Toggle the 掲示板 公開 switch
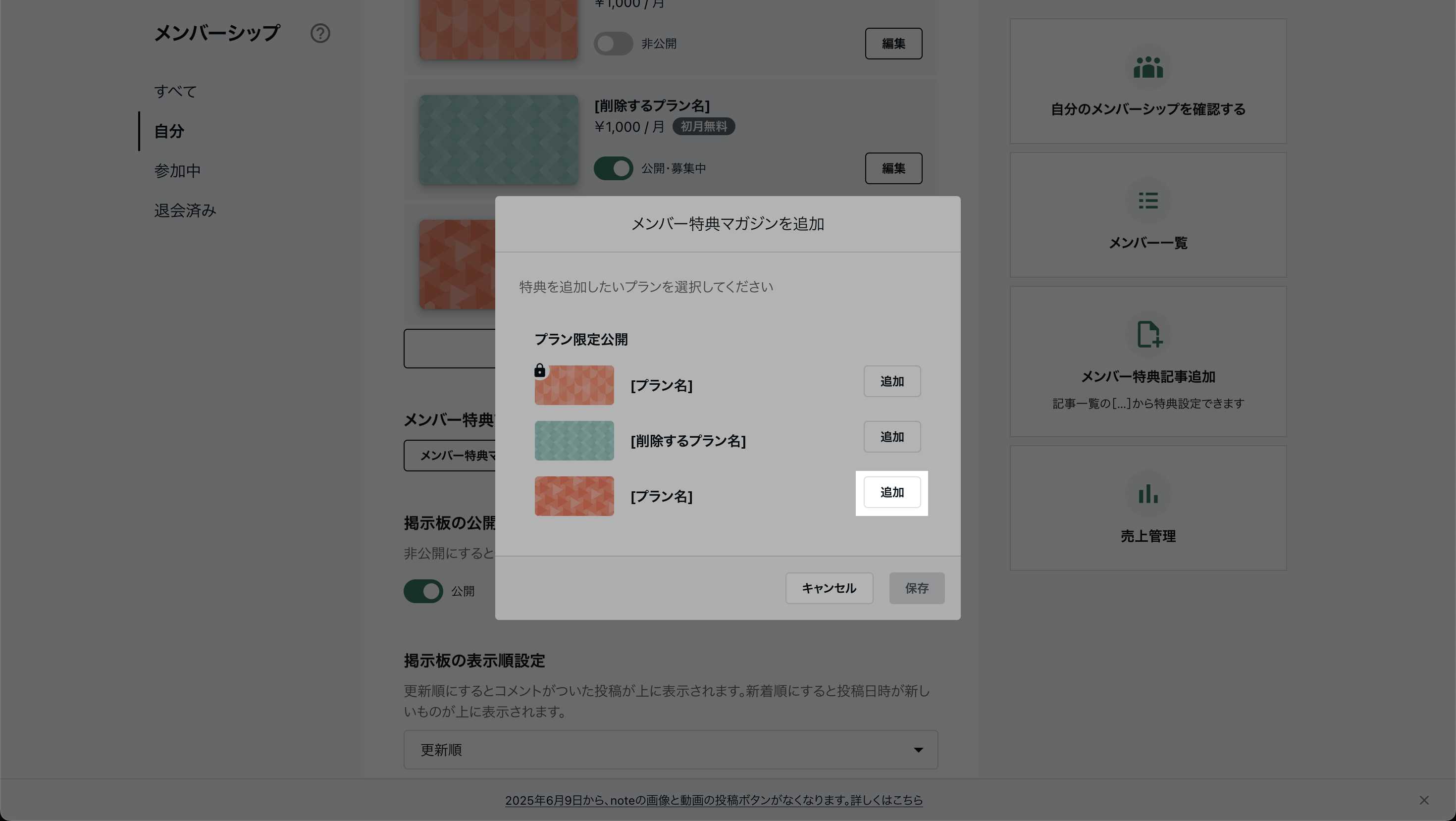Screen dimensions: 1456x821 [423, 591]
